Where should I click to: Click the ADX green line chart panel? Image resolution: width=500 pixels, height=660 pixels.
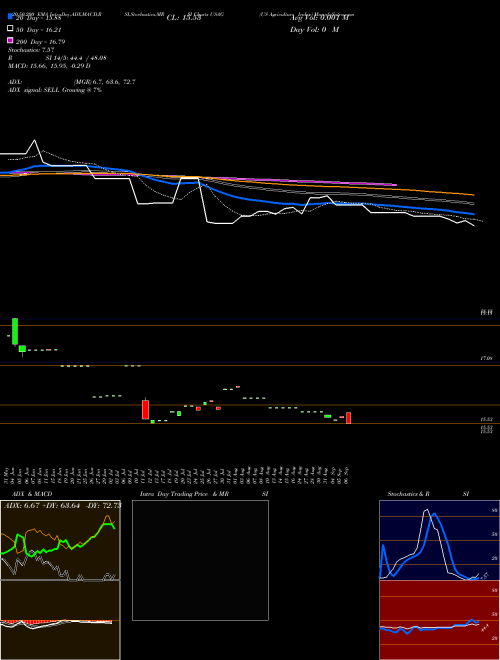tap(60, 540)
